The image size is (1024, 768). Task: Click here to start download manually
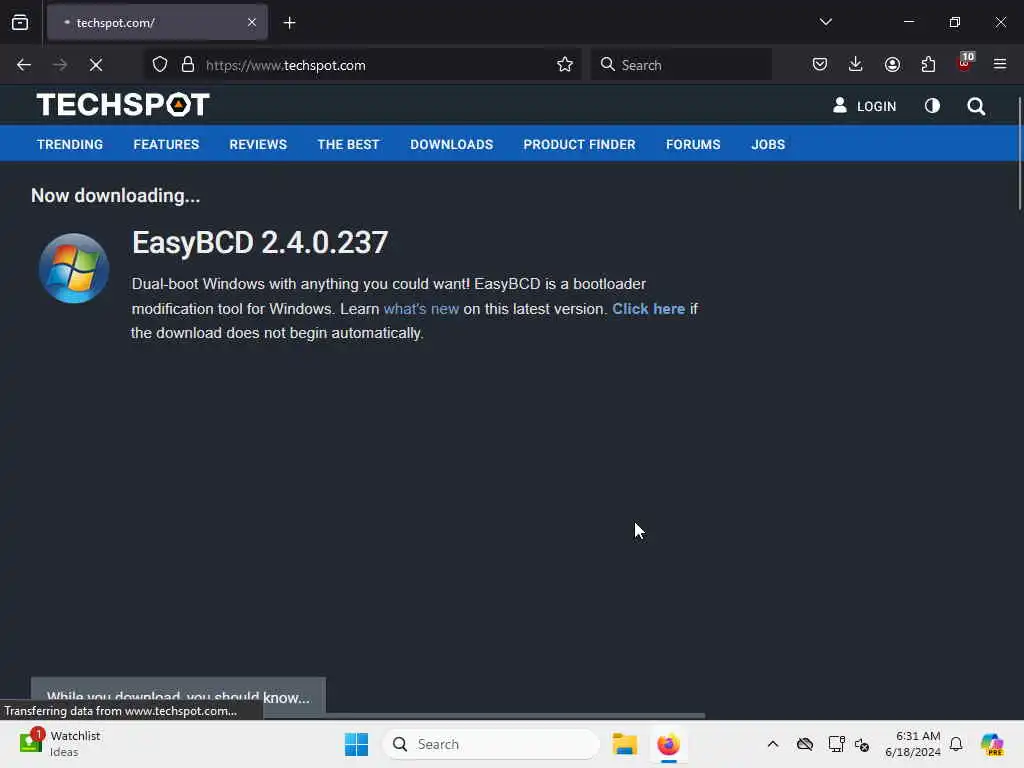648,309
